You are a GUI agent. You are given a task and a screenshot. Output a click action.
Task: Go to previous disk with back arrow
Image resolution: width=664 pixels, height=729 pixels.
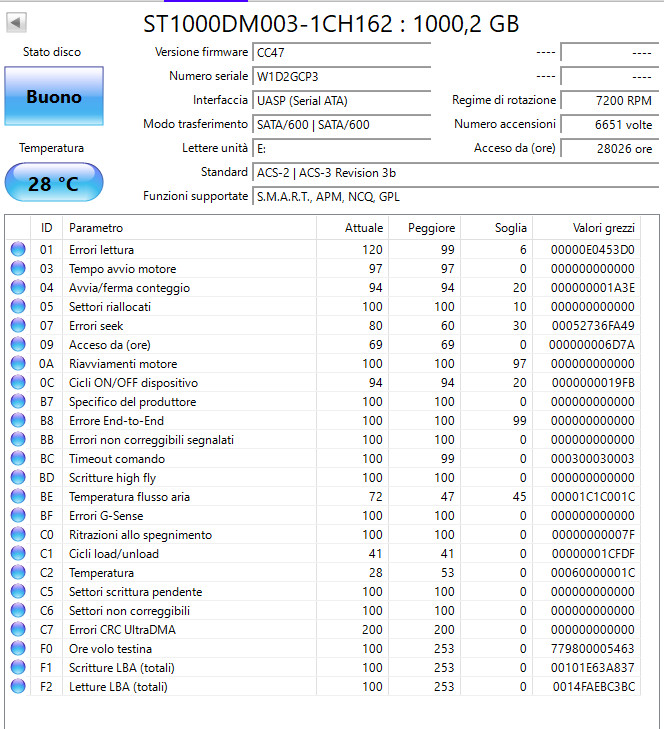[x=16, y=22]
